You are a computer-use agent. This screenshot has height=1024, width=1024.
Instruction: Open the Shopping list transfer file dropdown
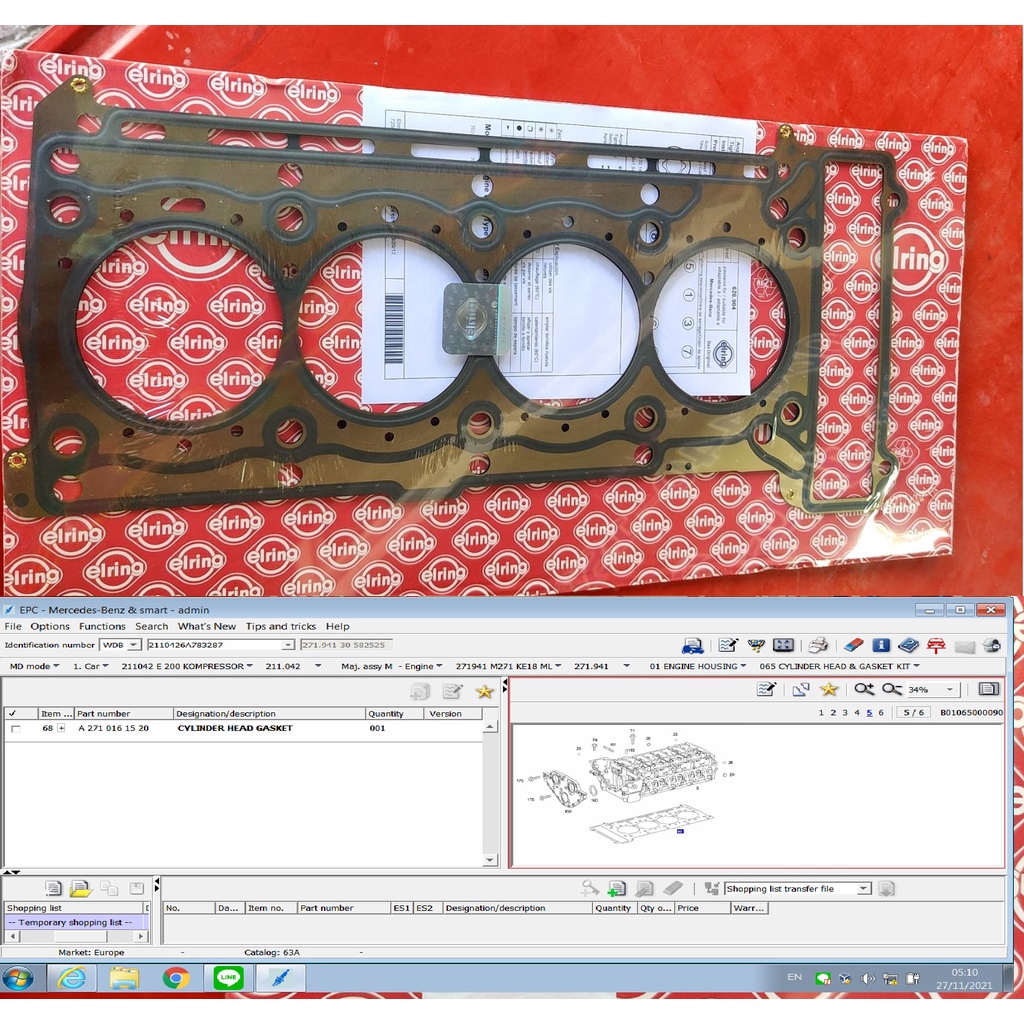click(x=864, y=889)
